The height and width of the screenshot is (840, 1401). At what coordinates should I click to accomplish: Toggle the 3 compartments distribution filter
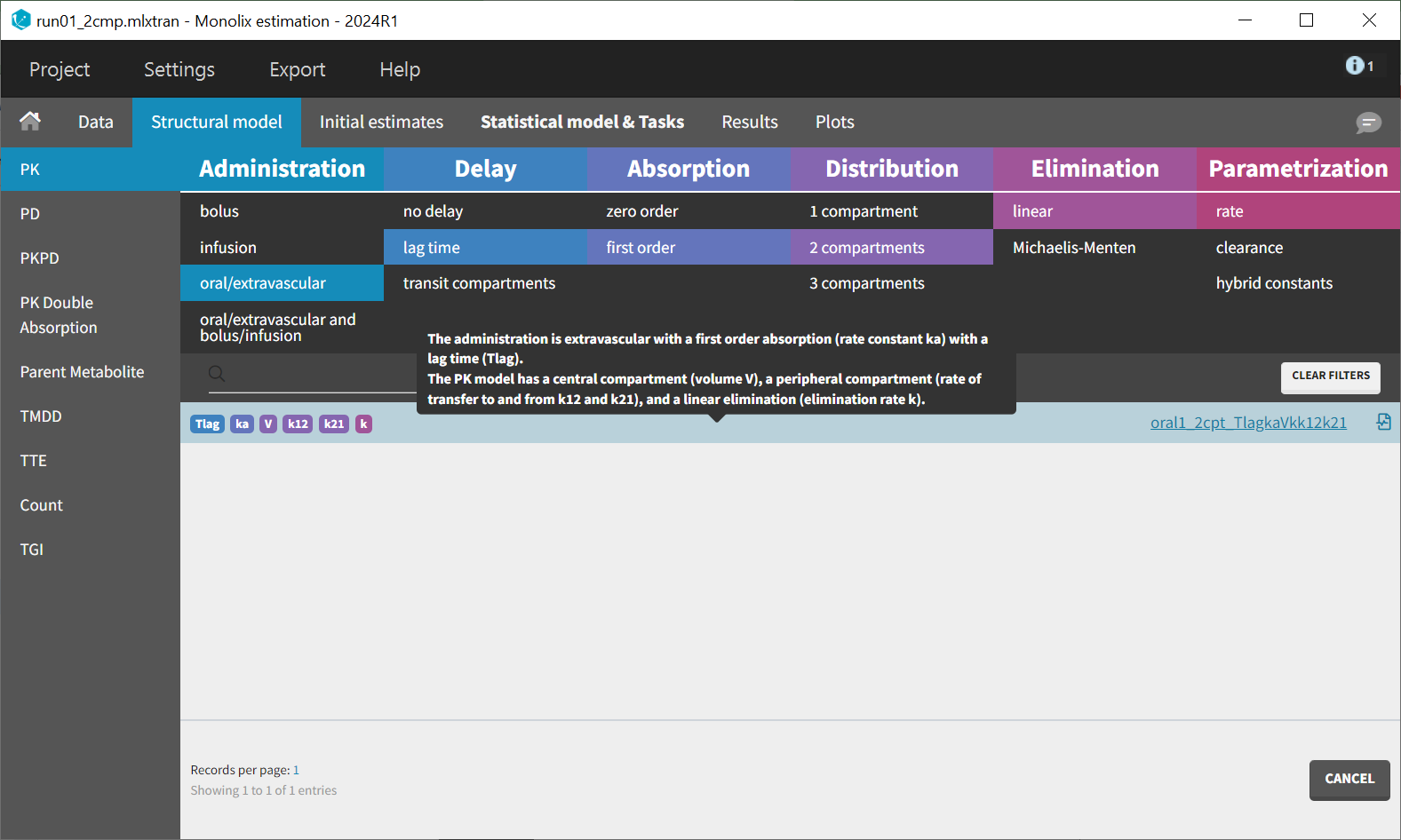(866, 283)
